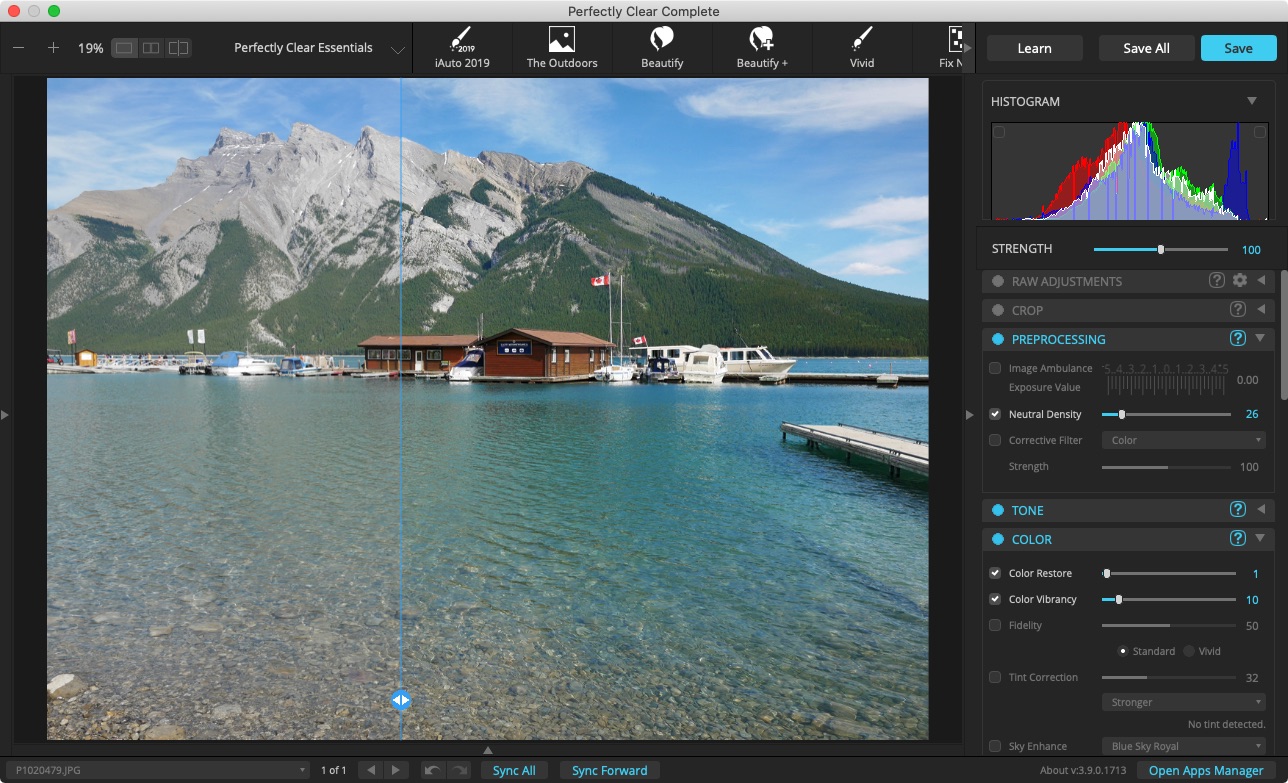Click the Sync Forward button
The height and width of the screenshot is (783, 1288).
click(609, 770)
